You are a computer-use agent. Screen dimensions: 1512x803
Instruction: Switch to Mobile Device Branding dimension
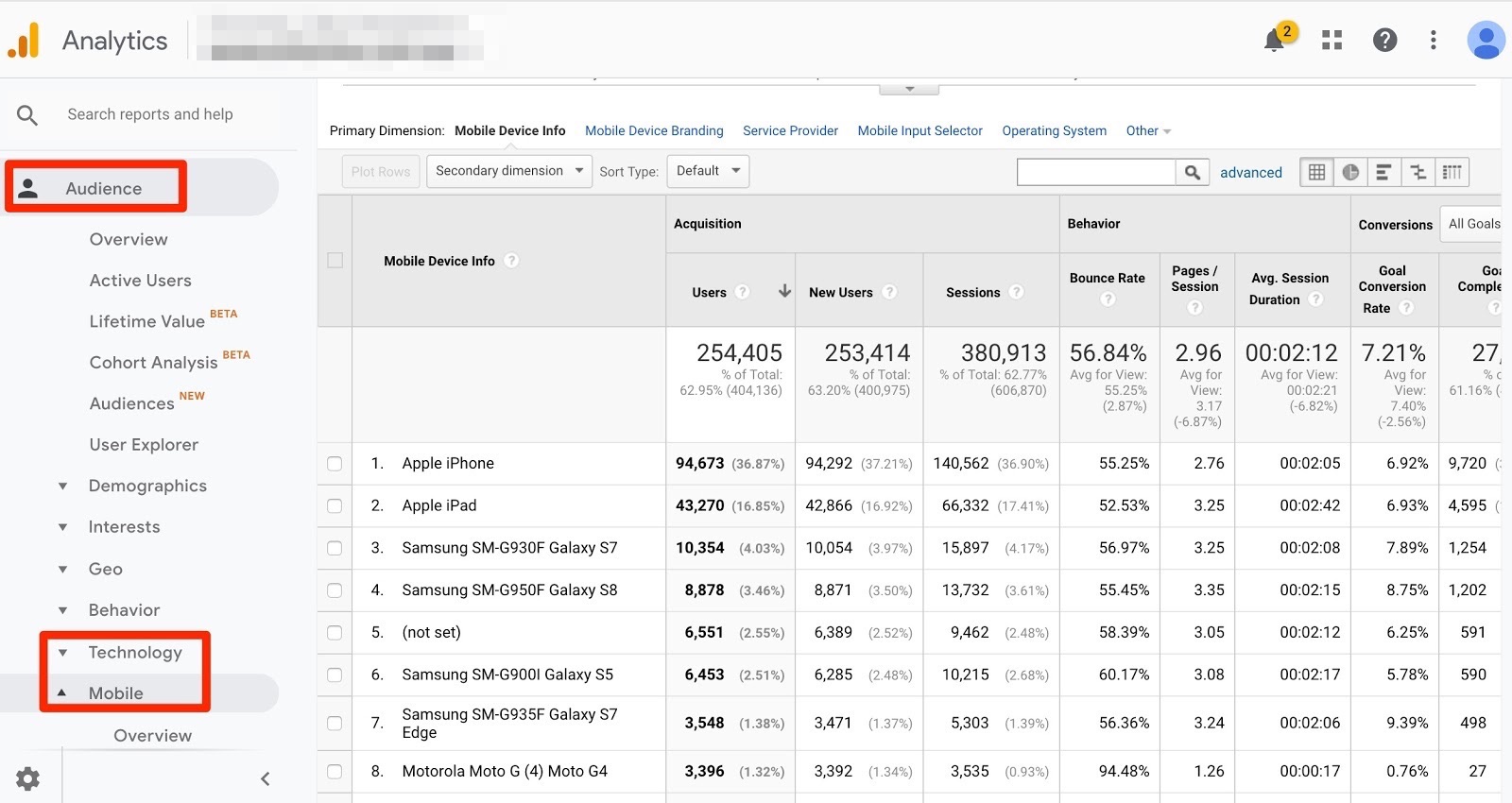pyautogui.click(x=654, y=131)
